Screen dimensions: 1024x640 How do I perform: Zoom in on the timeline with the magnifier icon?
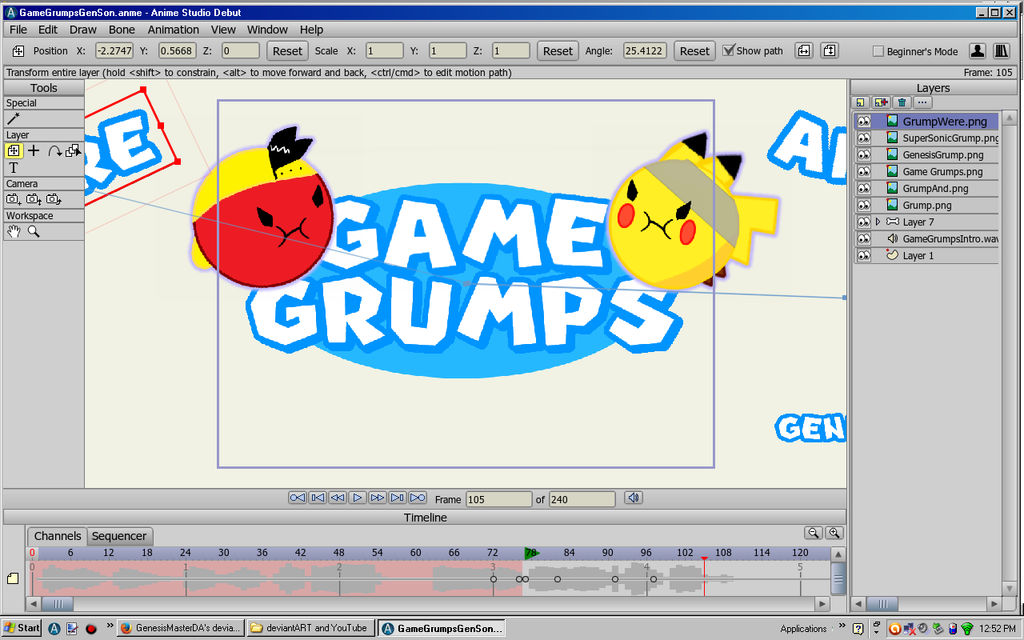(x=835, y=533)
